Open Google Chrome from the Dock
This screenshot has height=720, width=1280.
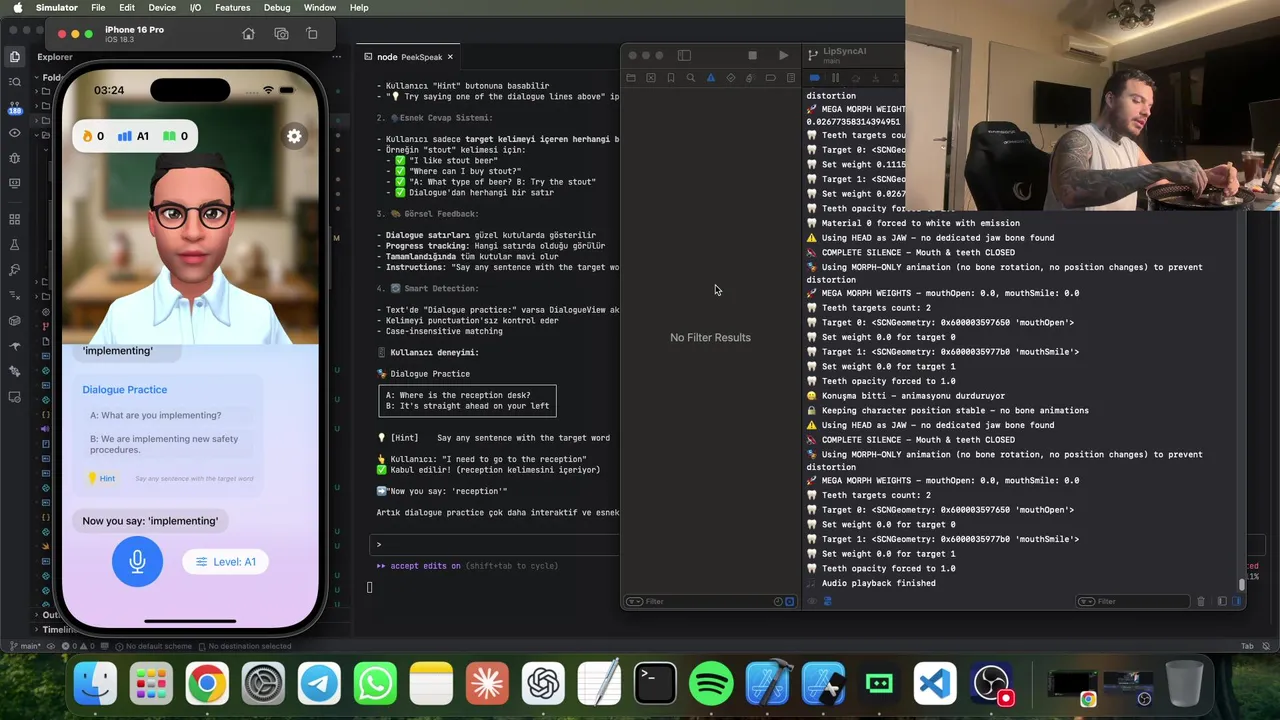click(207, 684)
